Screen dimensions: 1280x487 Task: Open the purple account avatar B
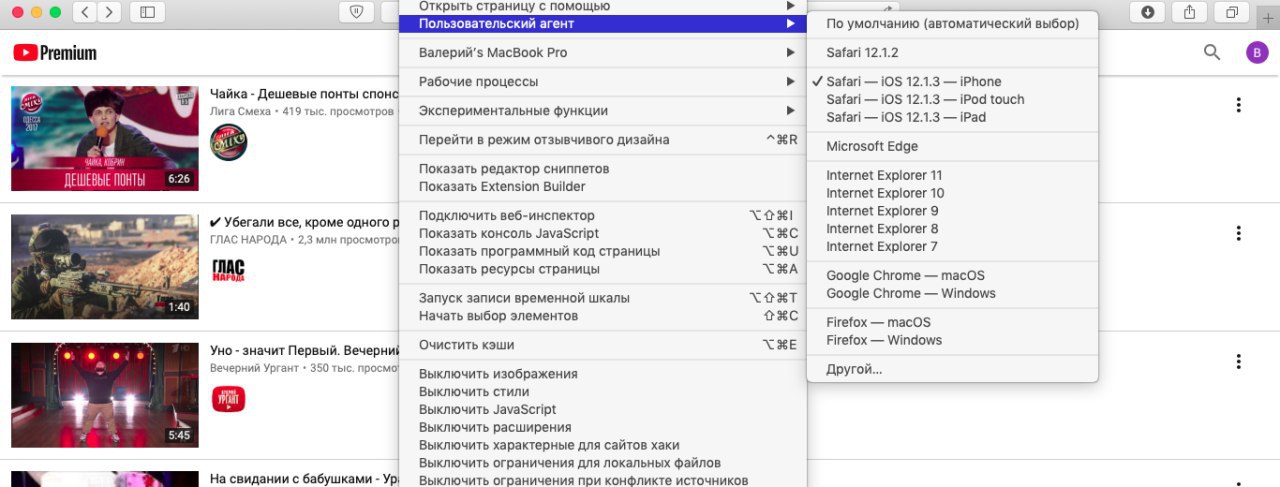(1257, 53)
